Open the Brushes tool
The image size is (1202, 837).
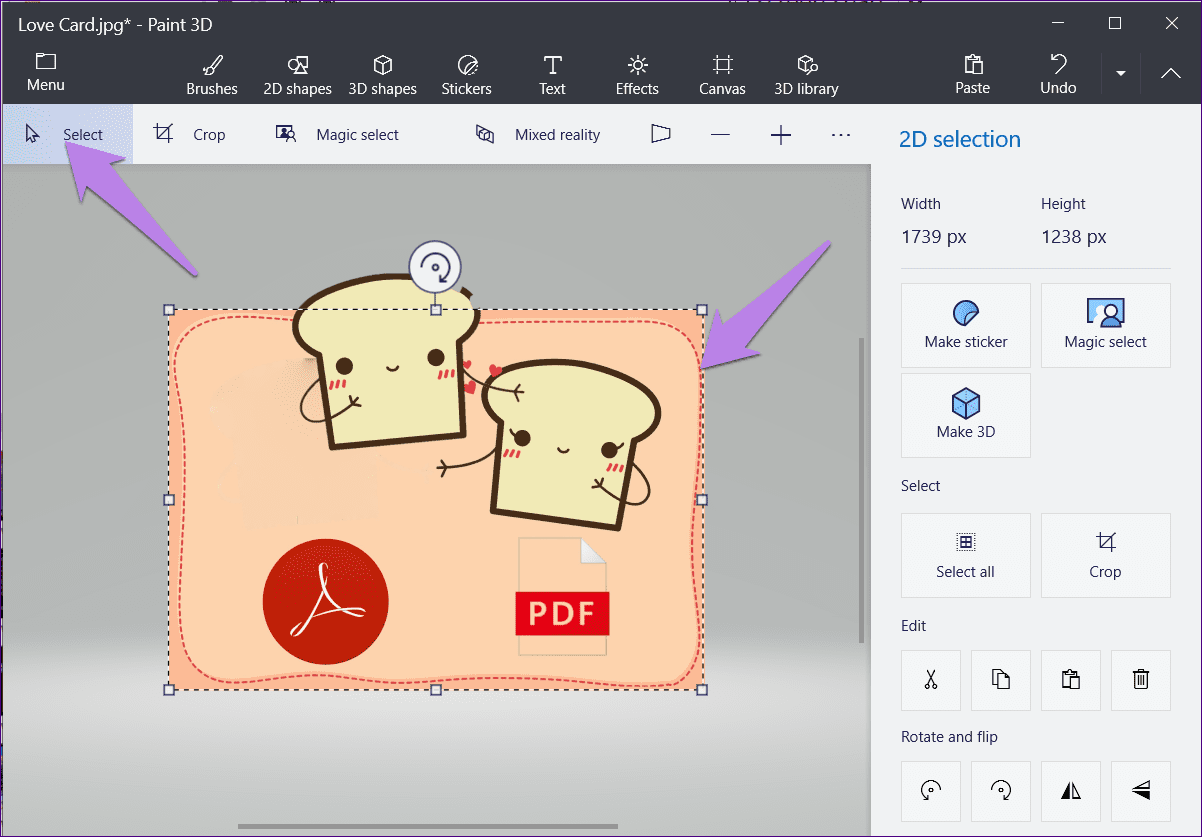pos(212,75)
